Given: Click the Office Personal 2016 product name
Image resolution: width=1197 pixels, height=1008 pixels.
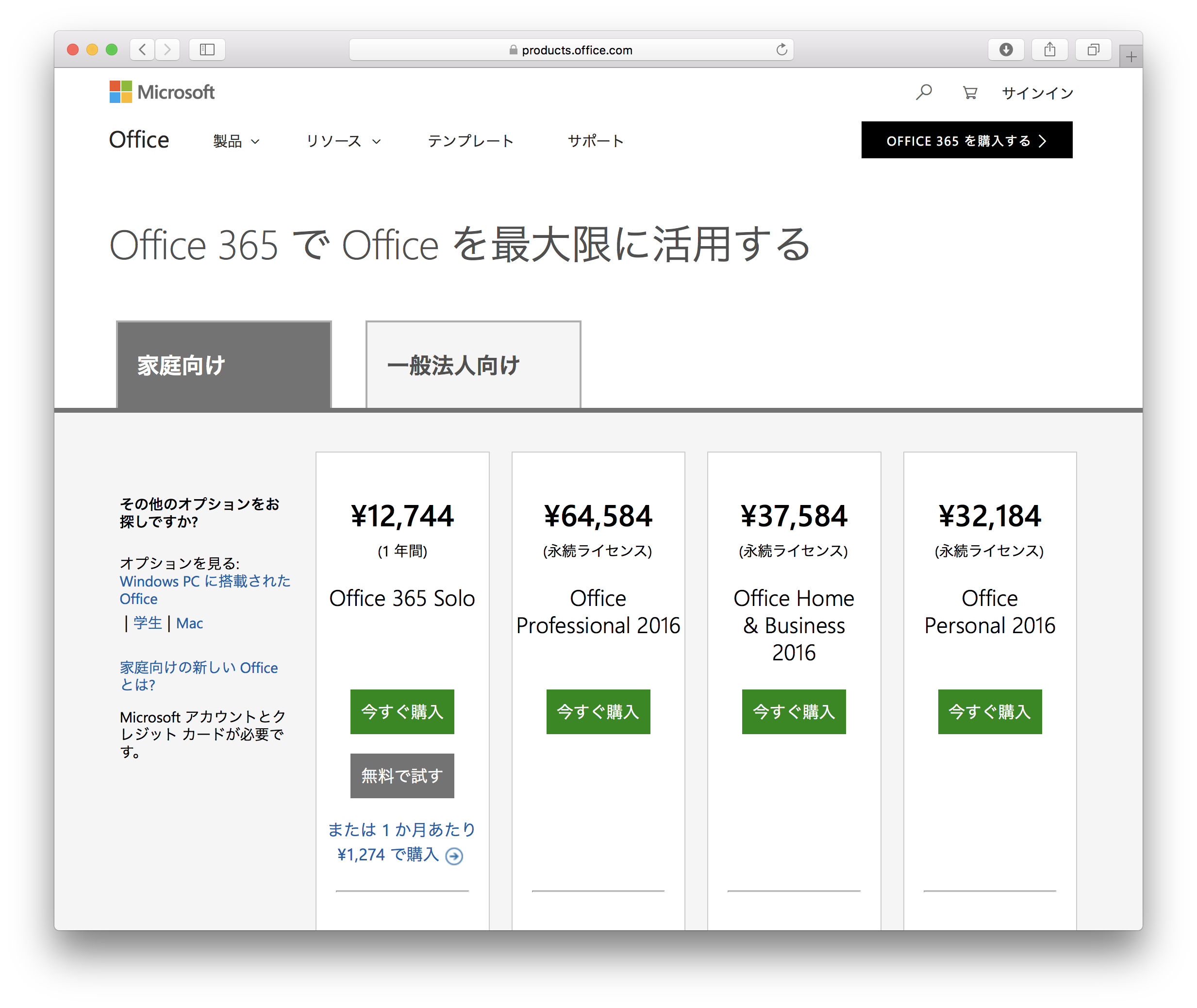Looking at the screenshot, I should coord(990,611).
